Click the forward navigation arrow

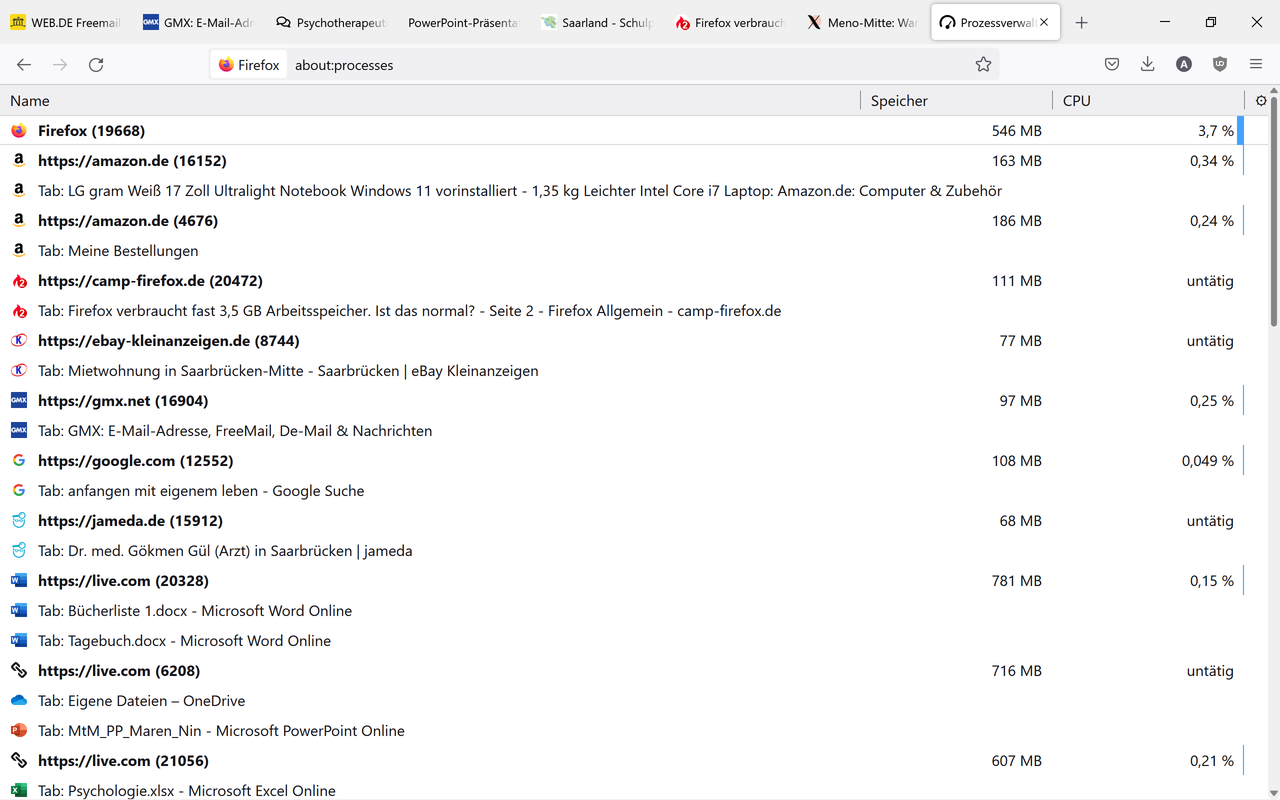[60, 65]
